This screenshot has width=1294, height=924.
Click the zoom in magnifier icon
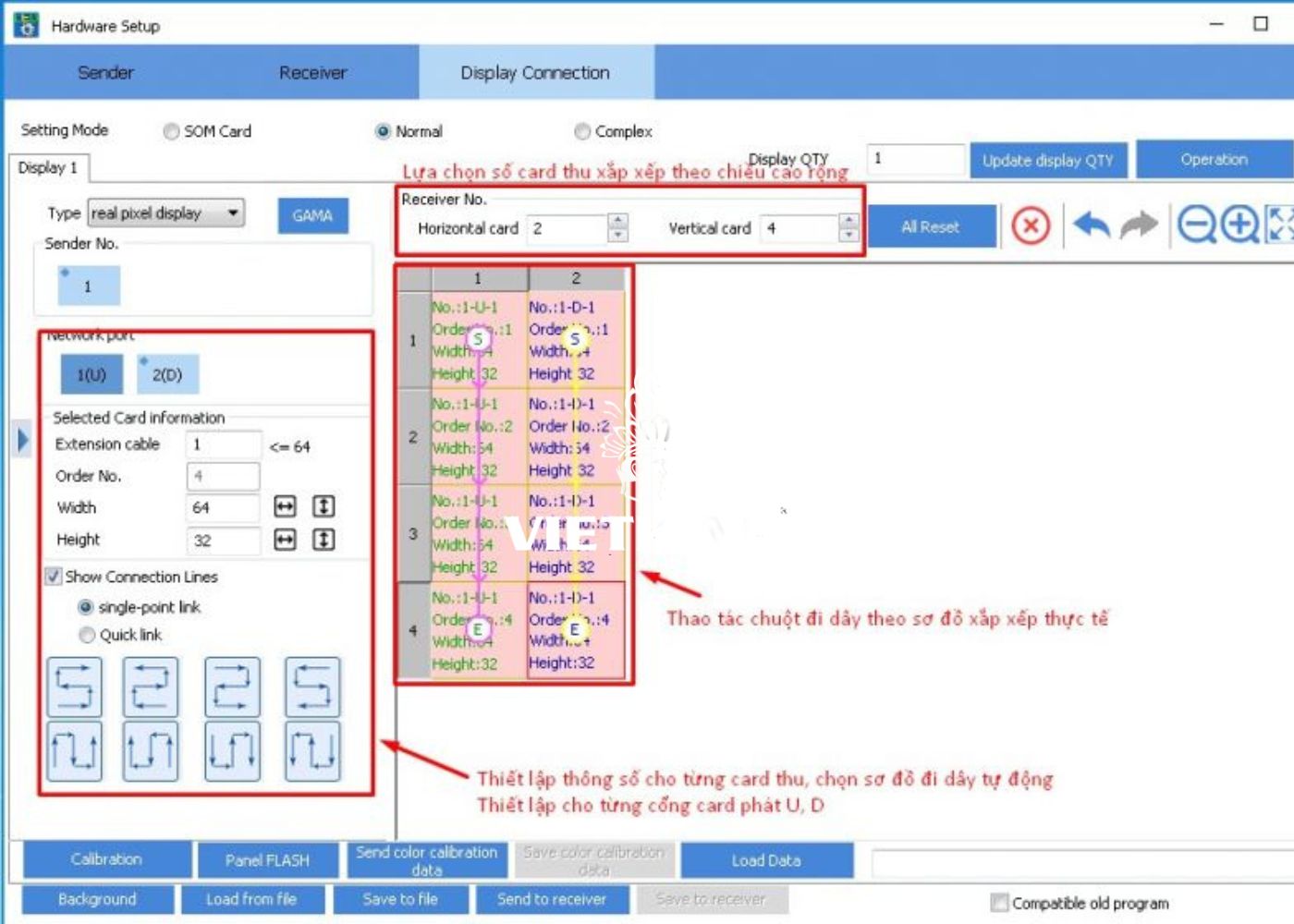(1239, 225)
